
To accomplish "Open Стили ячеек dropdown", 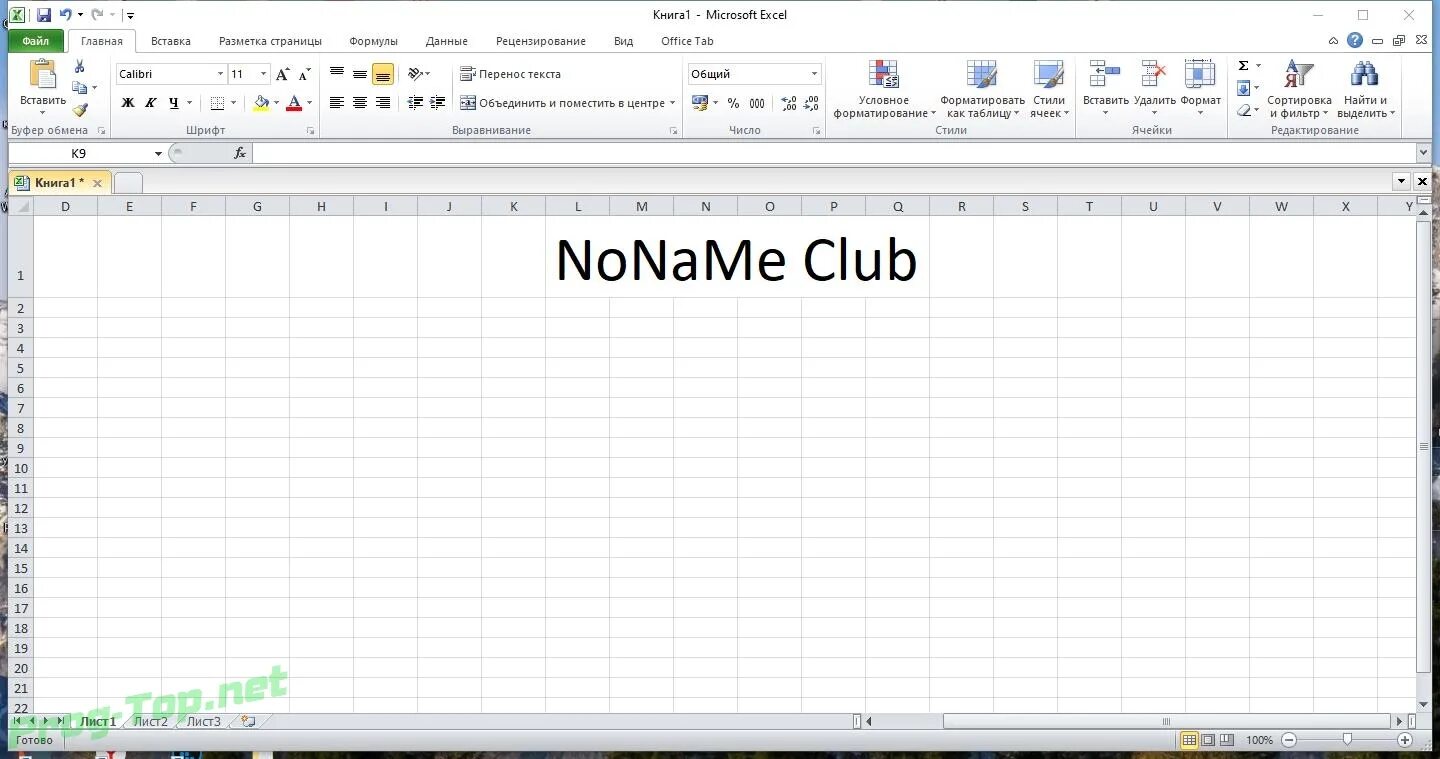I will click(x=1049, y=89).
